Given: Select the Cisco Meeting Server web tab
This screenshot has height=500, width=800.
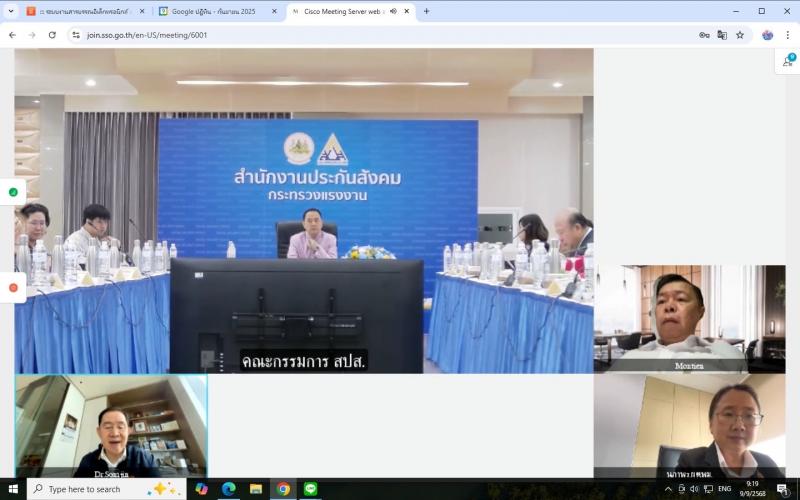Looking at the screenshot, I should point(351,11).
